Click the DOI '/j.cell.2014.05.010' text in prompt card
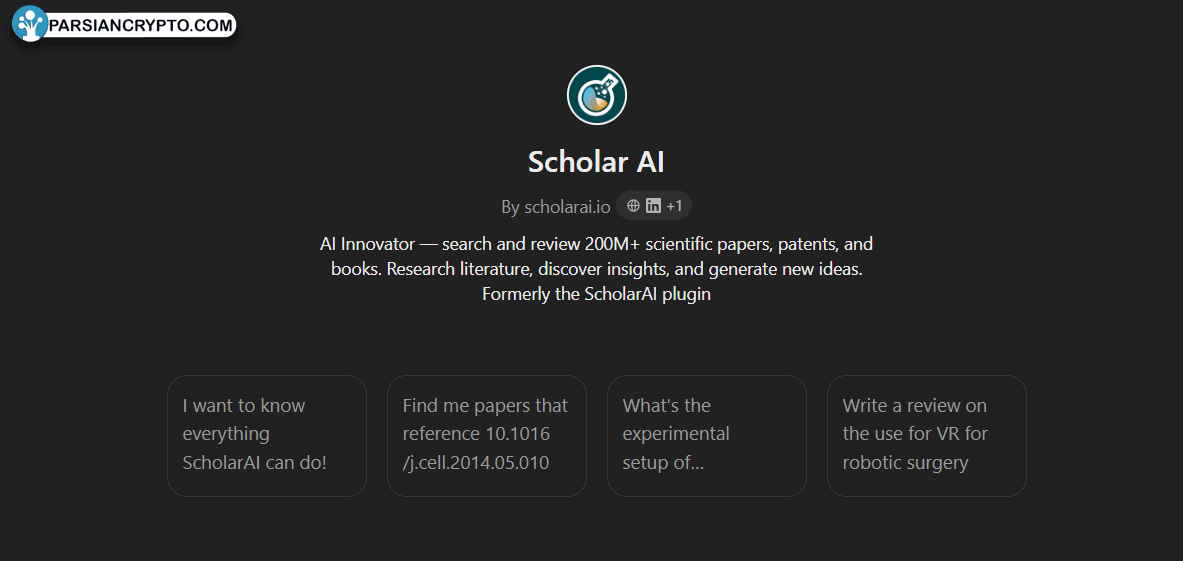The image size is (1183, 561). 476,462
